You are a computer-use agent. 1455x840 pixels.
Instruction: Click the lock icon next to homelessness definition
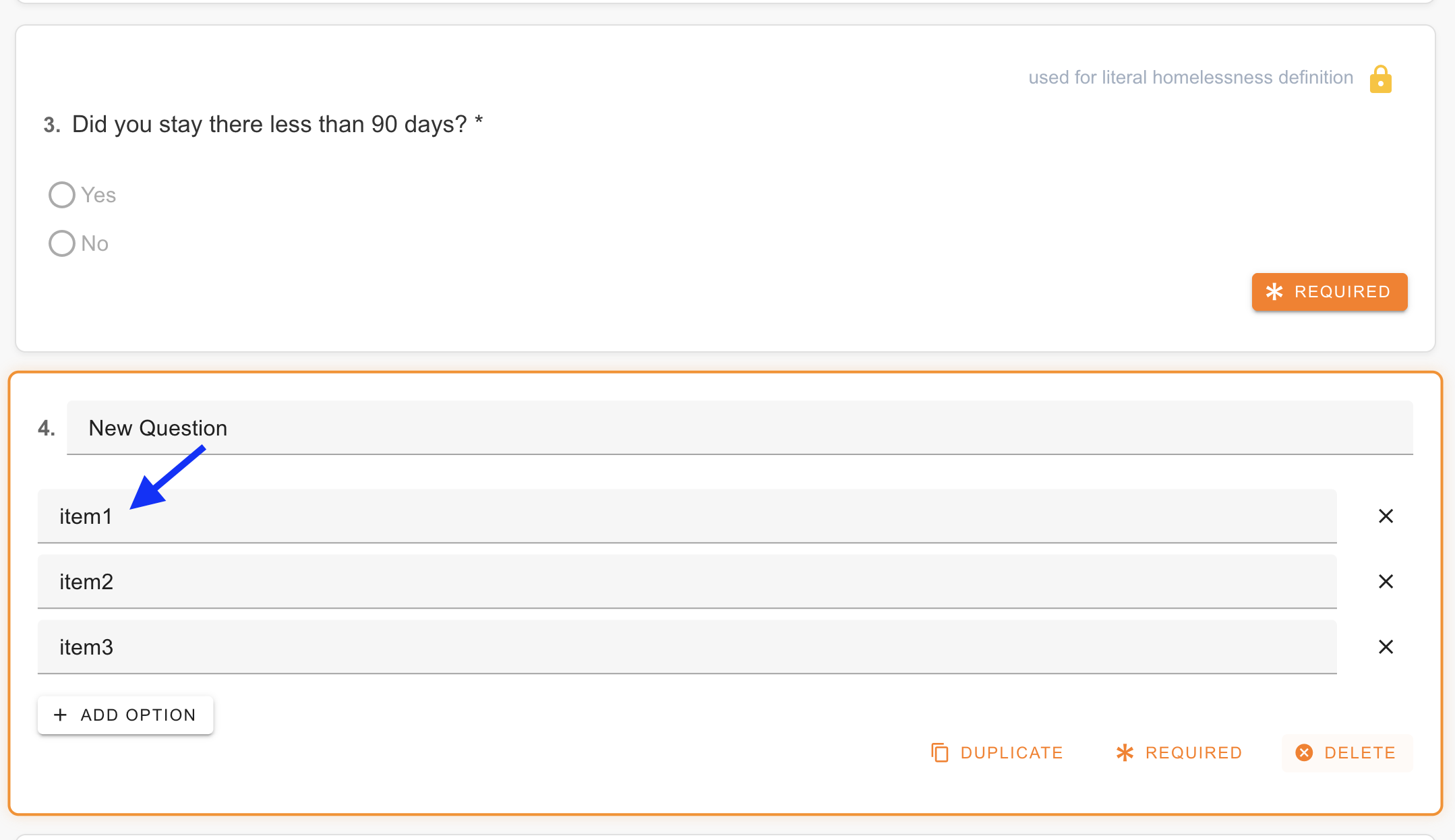point(1379,78)
